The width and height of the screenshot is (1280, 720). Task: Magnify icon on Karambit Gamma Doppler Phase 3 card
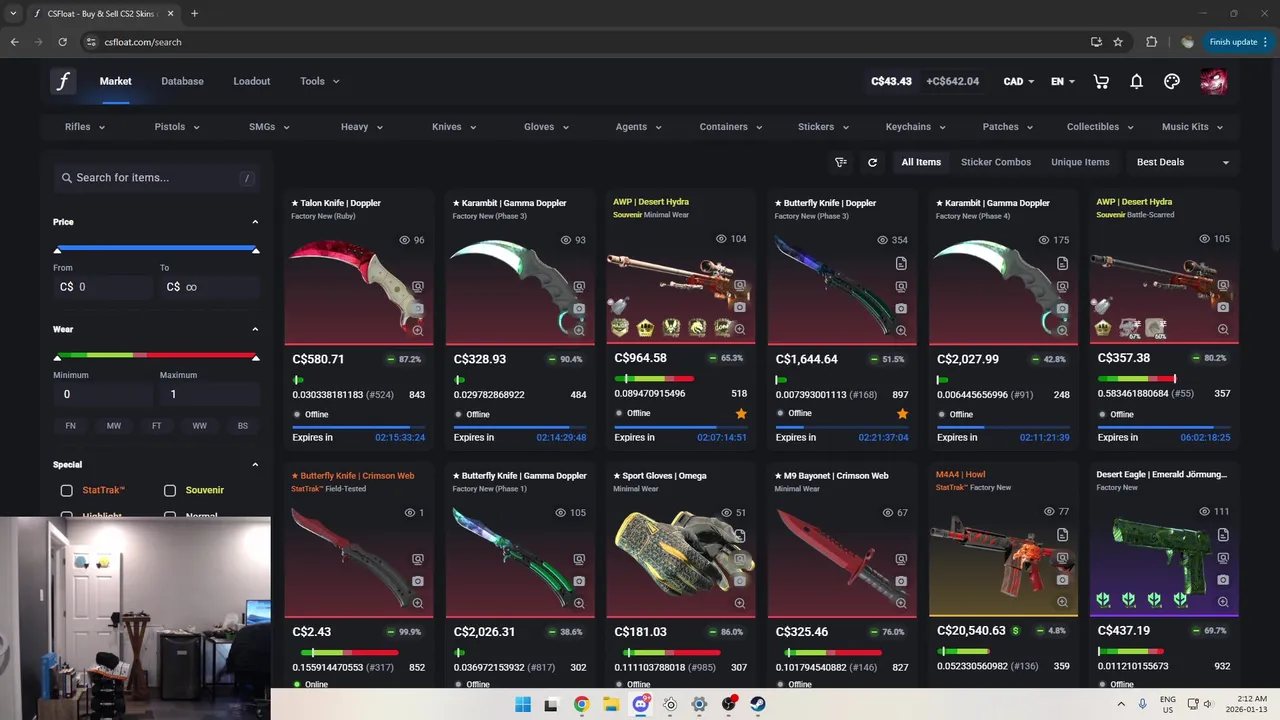pos(578,330)
